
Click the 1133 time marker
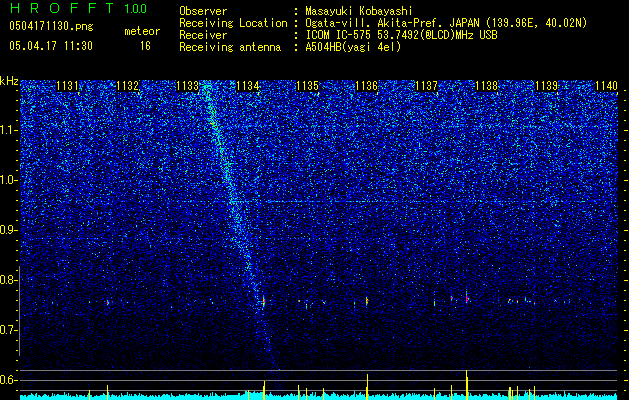187,86
